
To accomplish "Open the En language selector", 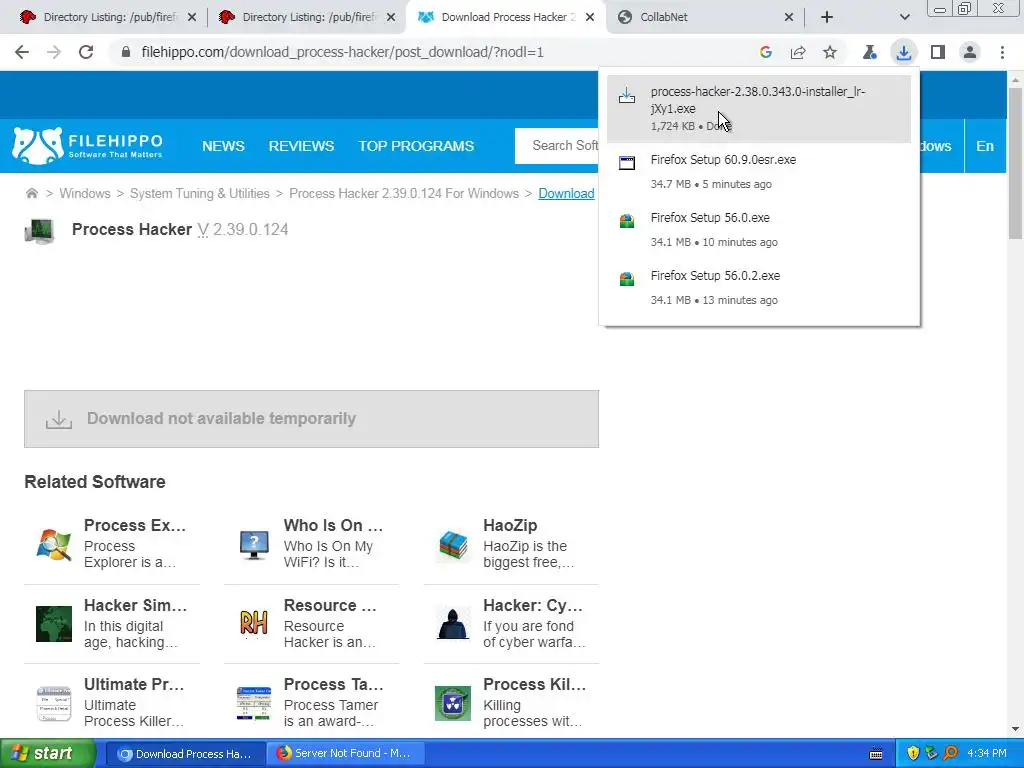I will (x=985, y=146).
